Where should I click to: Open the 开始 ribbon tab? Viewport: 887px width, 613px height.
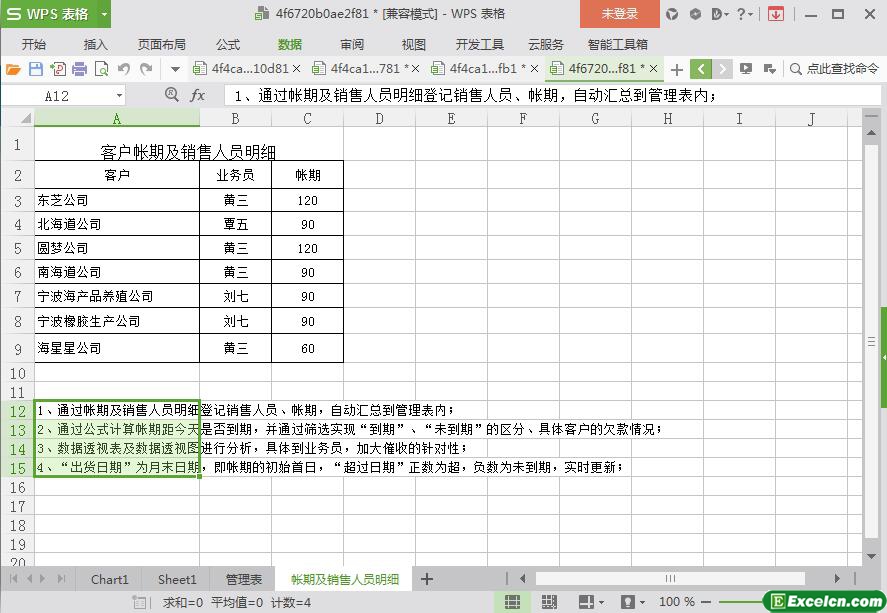tap(34, 45)
